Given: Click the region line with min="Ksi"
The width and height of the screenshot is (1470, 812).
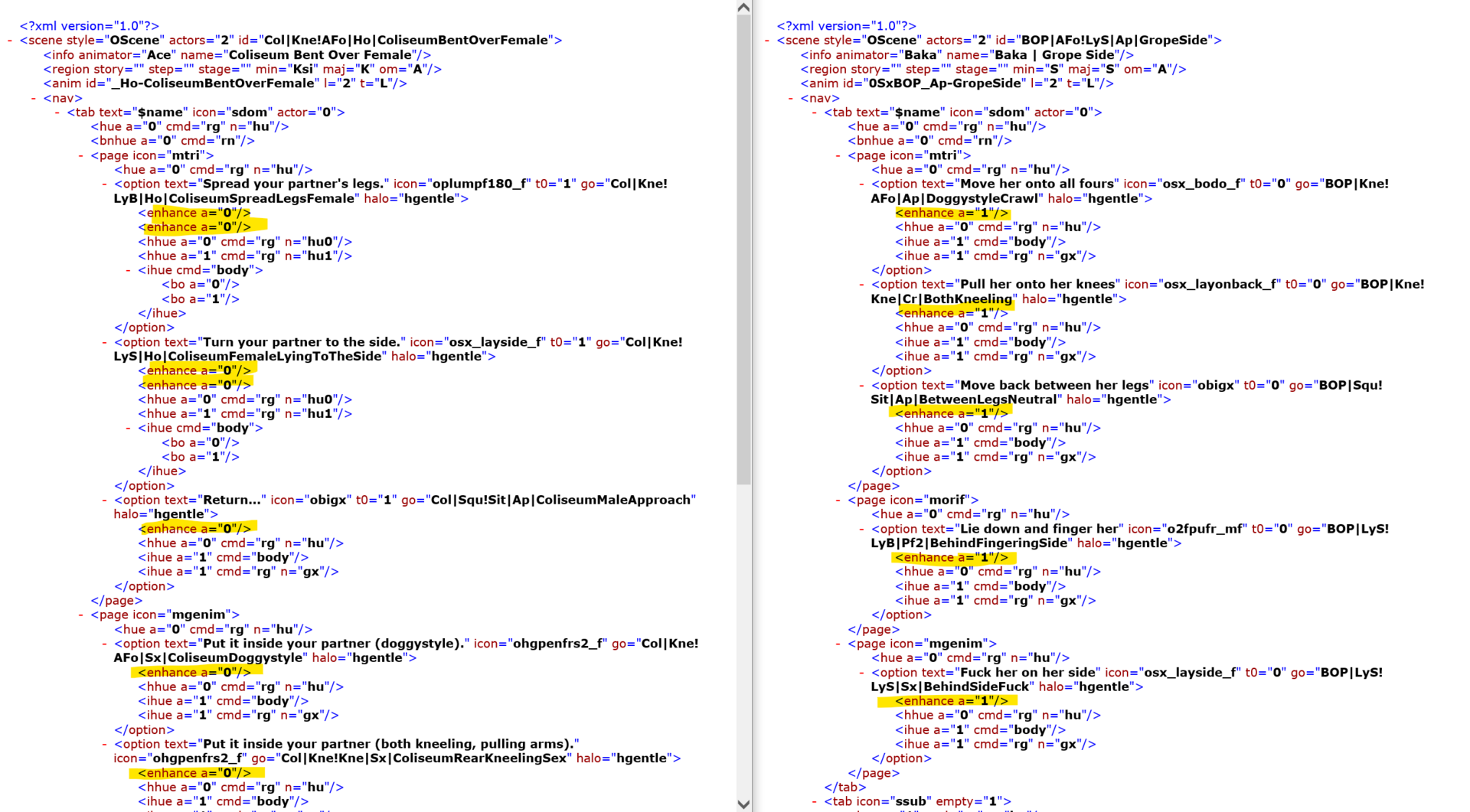Looking at the screenshot, I should [243, 69].
